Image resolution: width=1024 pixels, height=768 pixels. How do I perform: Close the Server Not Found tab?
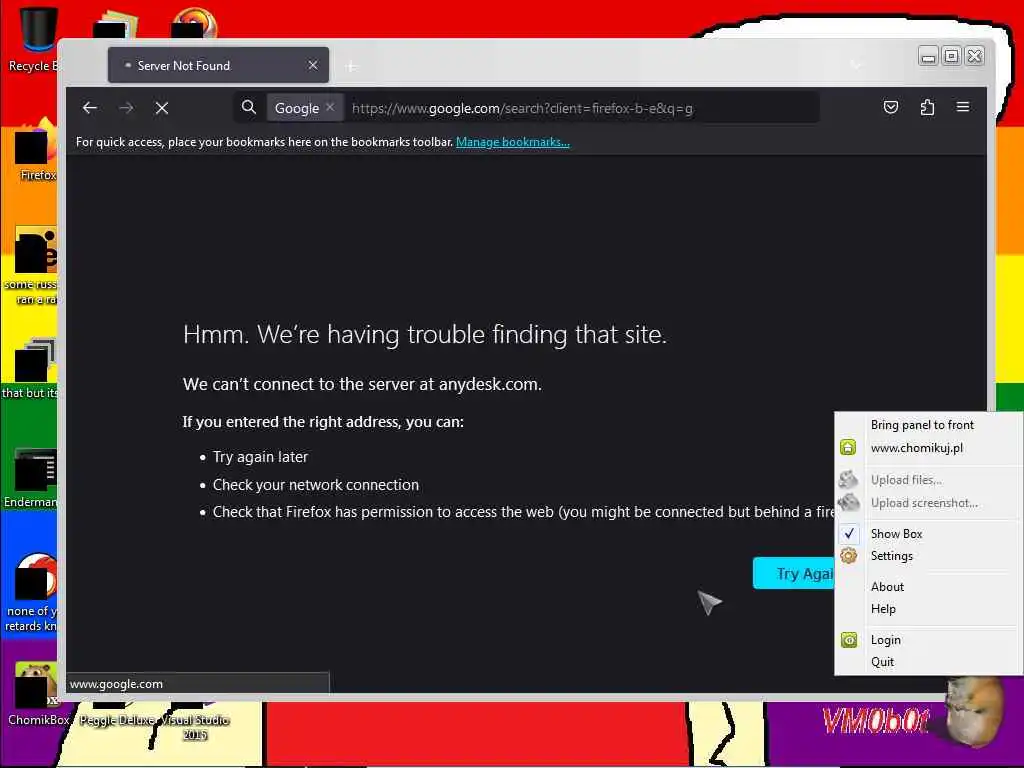click(x=313, y=65)
